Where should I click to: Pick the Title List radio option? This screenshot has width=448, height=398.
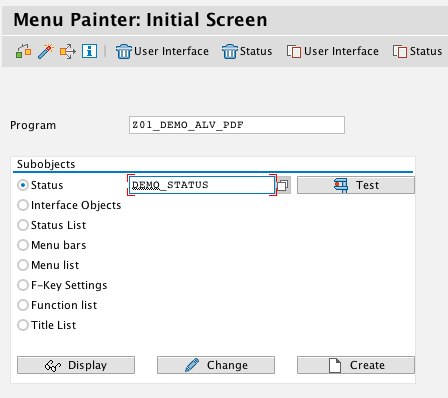point(23,325)
